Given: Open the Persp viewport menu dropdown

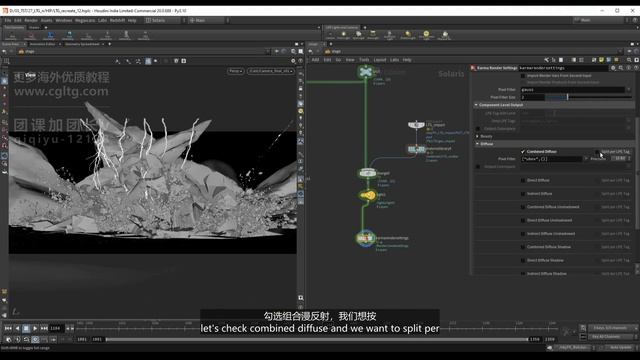Looking at the screenshot, I should click(236, 71).
